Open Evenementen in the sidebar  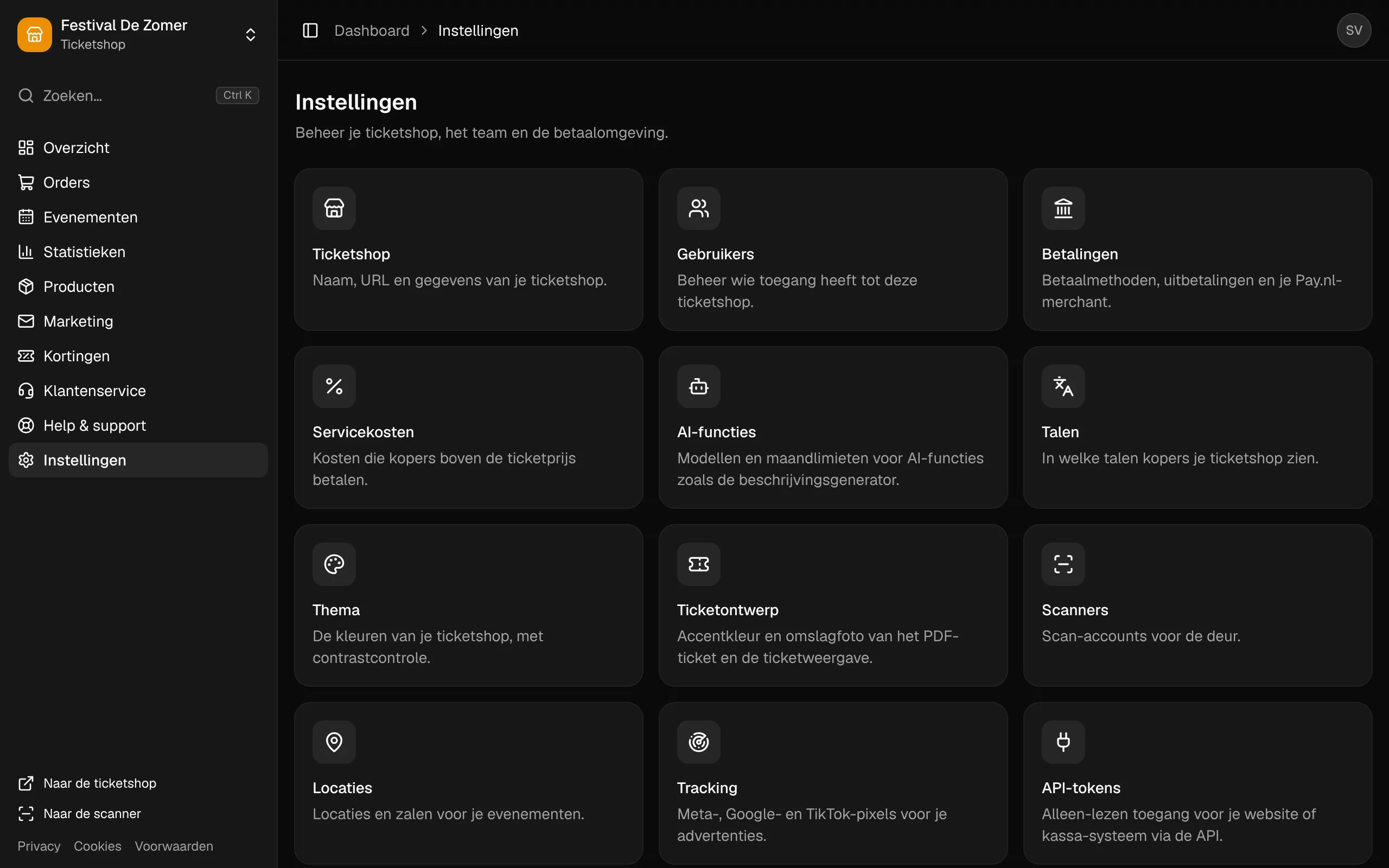pos(138,217)
